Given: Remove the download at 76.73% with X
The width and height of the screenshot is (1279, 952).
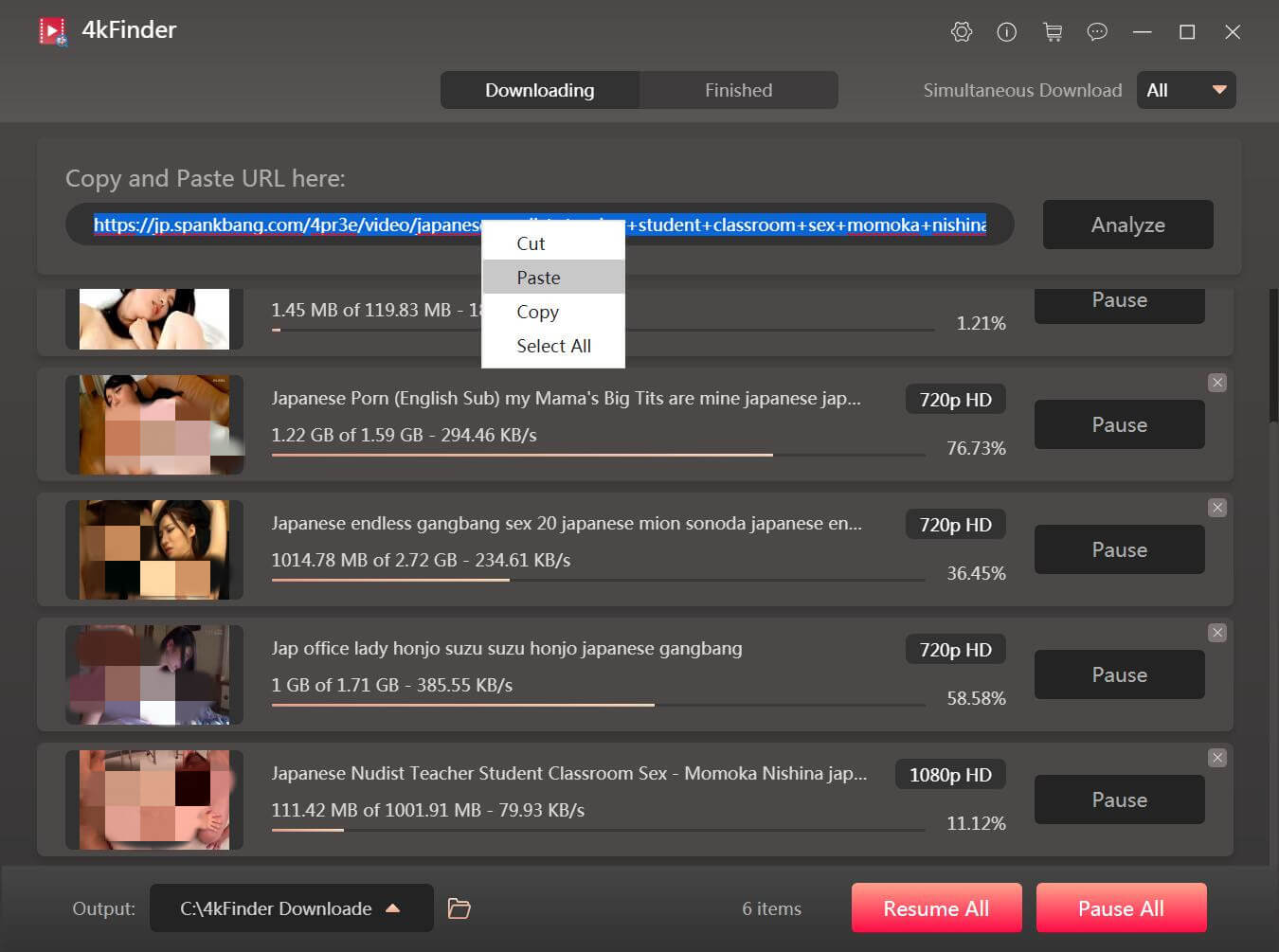Looking at the screenshot, I should [1217, 383].
